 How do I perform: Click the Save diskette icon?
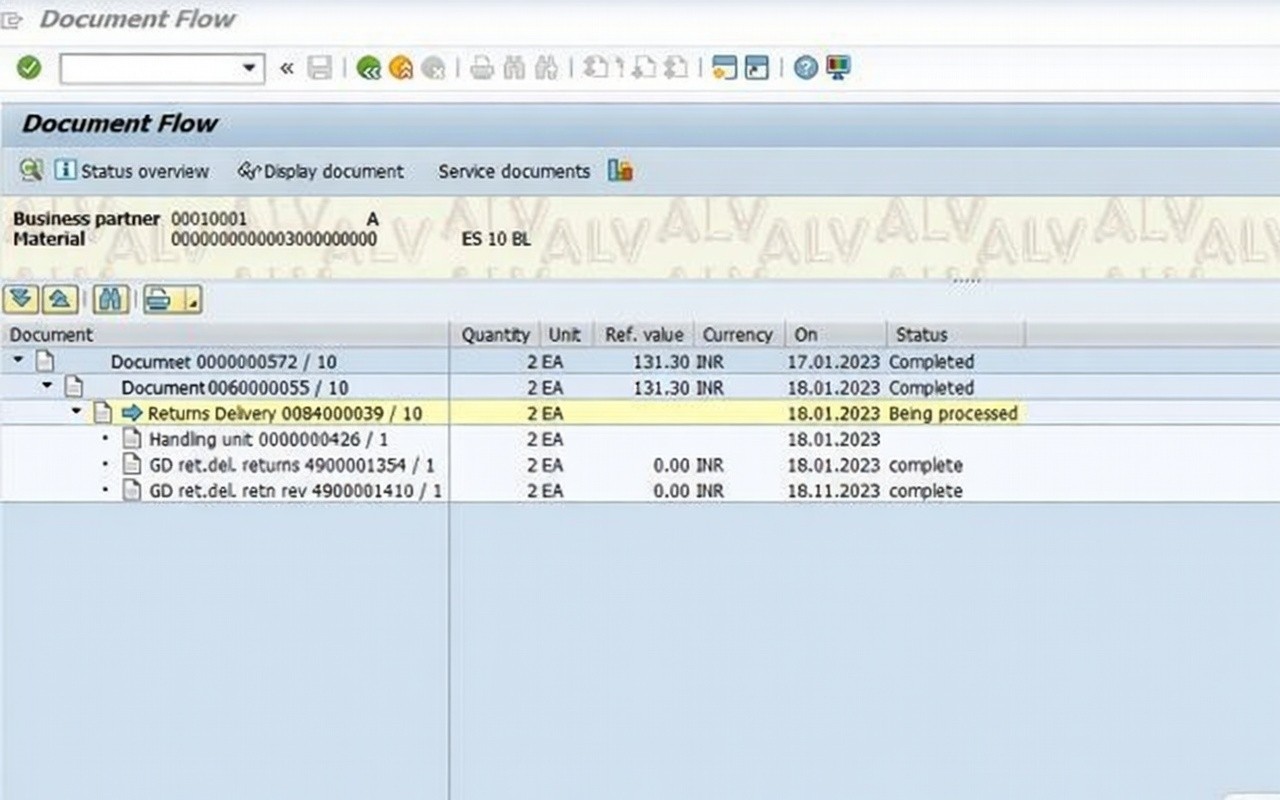tap(319, 68)
